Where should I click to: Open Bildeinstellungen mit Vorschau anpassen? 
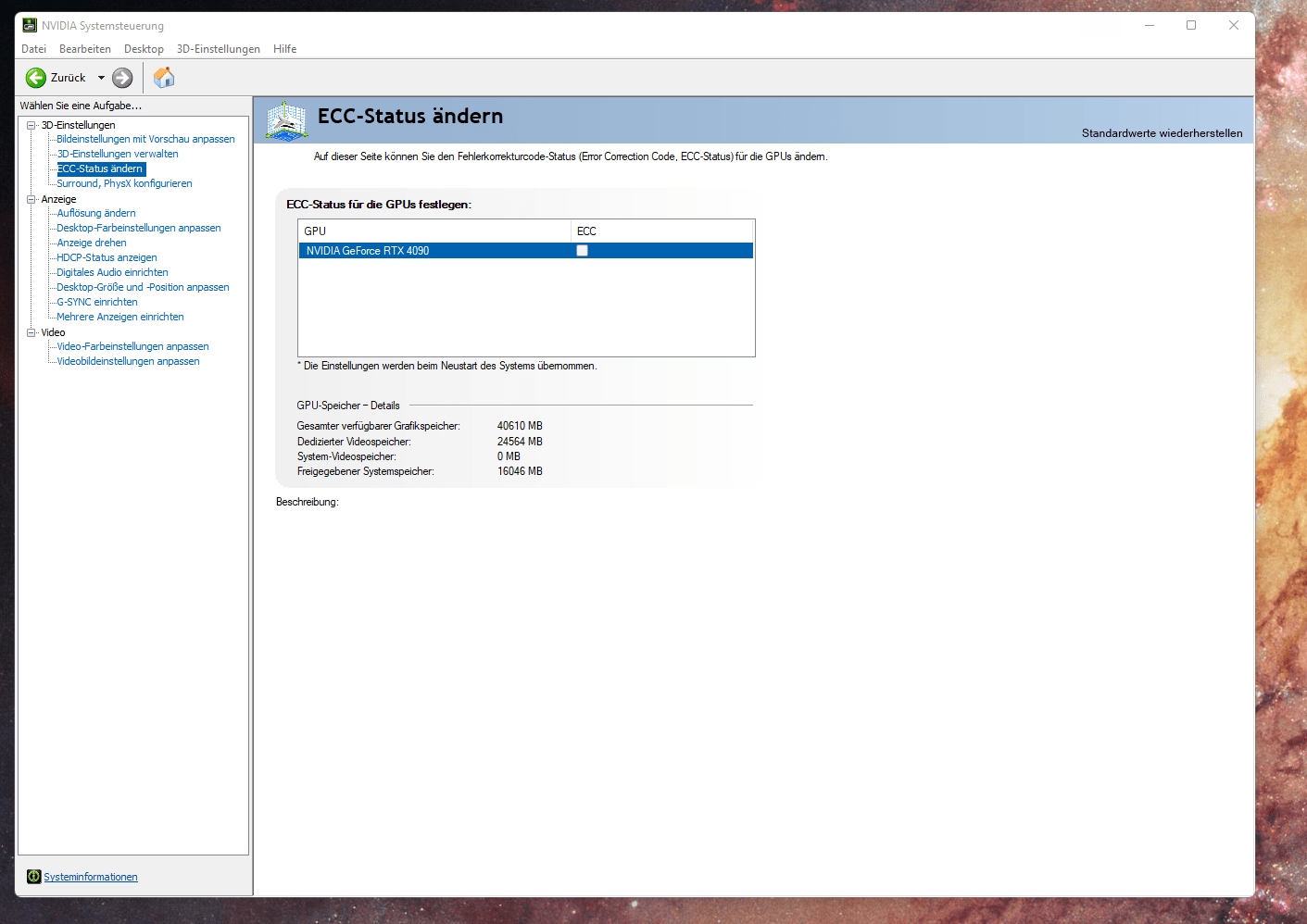pos(145,139)
